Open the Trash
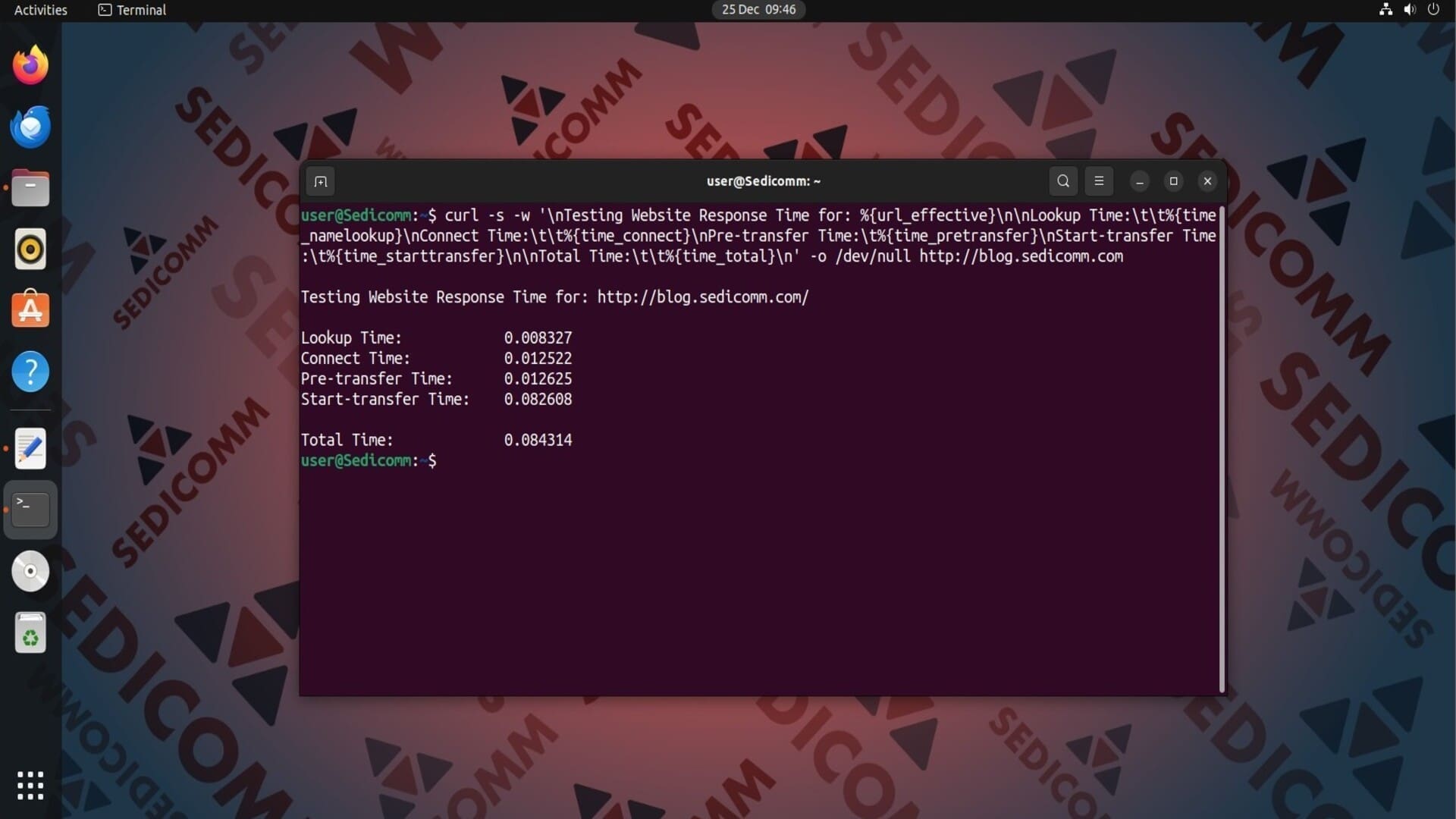This screenshot has height=819, width=1456. (30, 632)
